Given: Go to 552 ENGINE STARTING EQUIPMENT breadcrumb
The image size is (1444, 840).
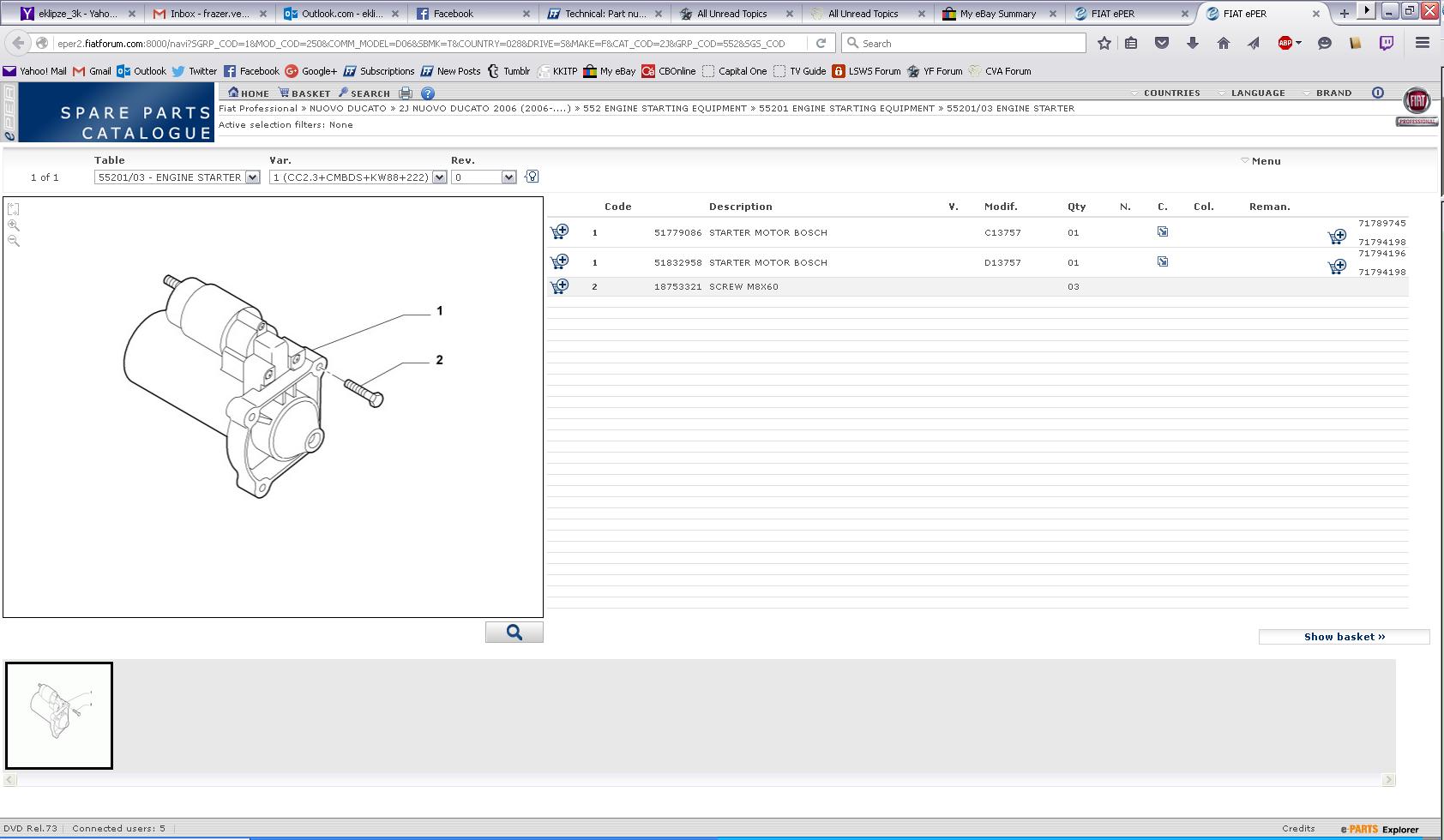Looking at the screenshot, I should pos(665,108).
